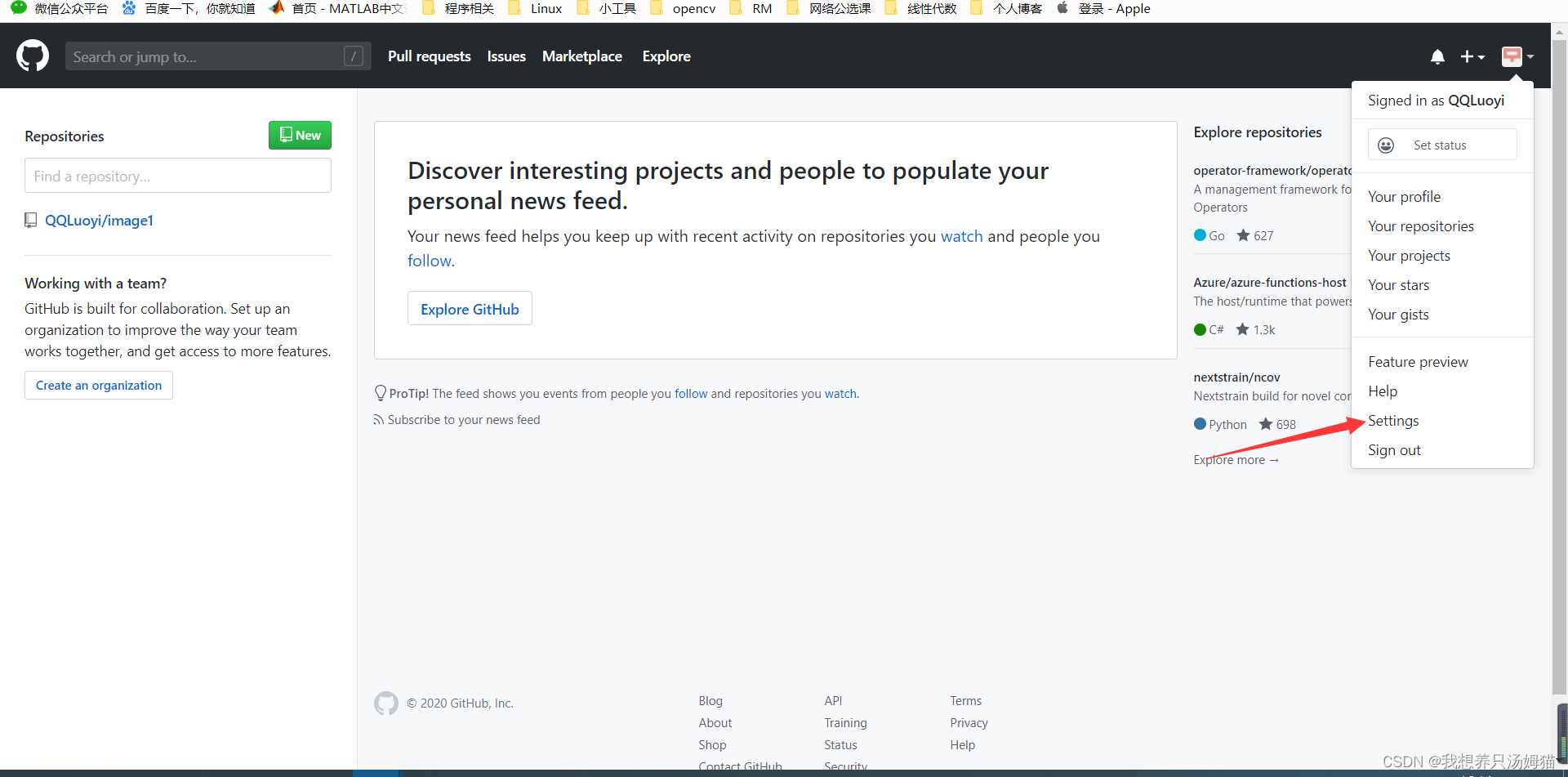Image resolution: width=1568 pixels, height=777 pixels.
Task: Open the Apple login bookmark
Action: [1103, 9]
